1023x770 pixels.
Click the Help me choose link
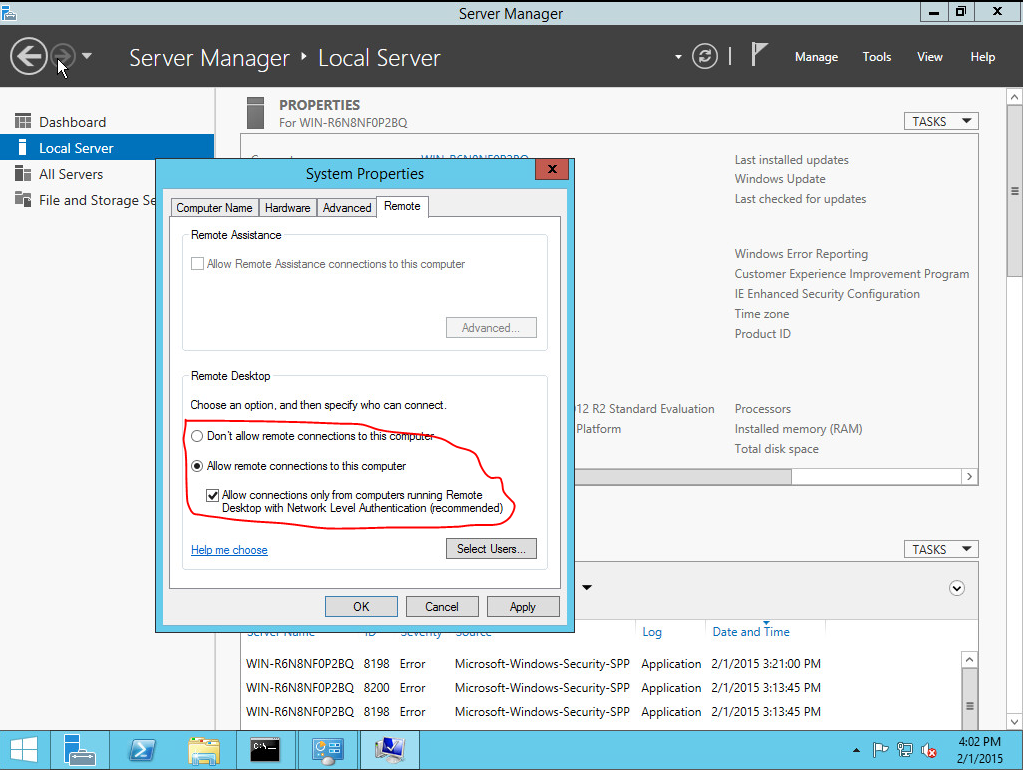tap(229, 550)
